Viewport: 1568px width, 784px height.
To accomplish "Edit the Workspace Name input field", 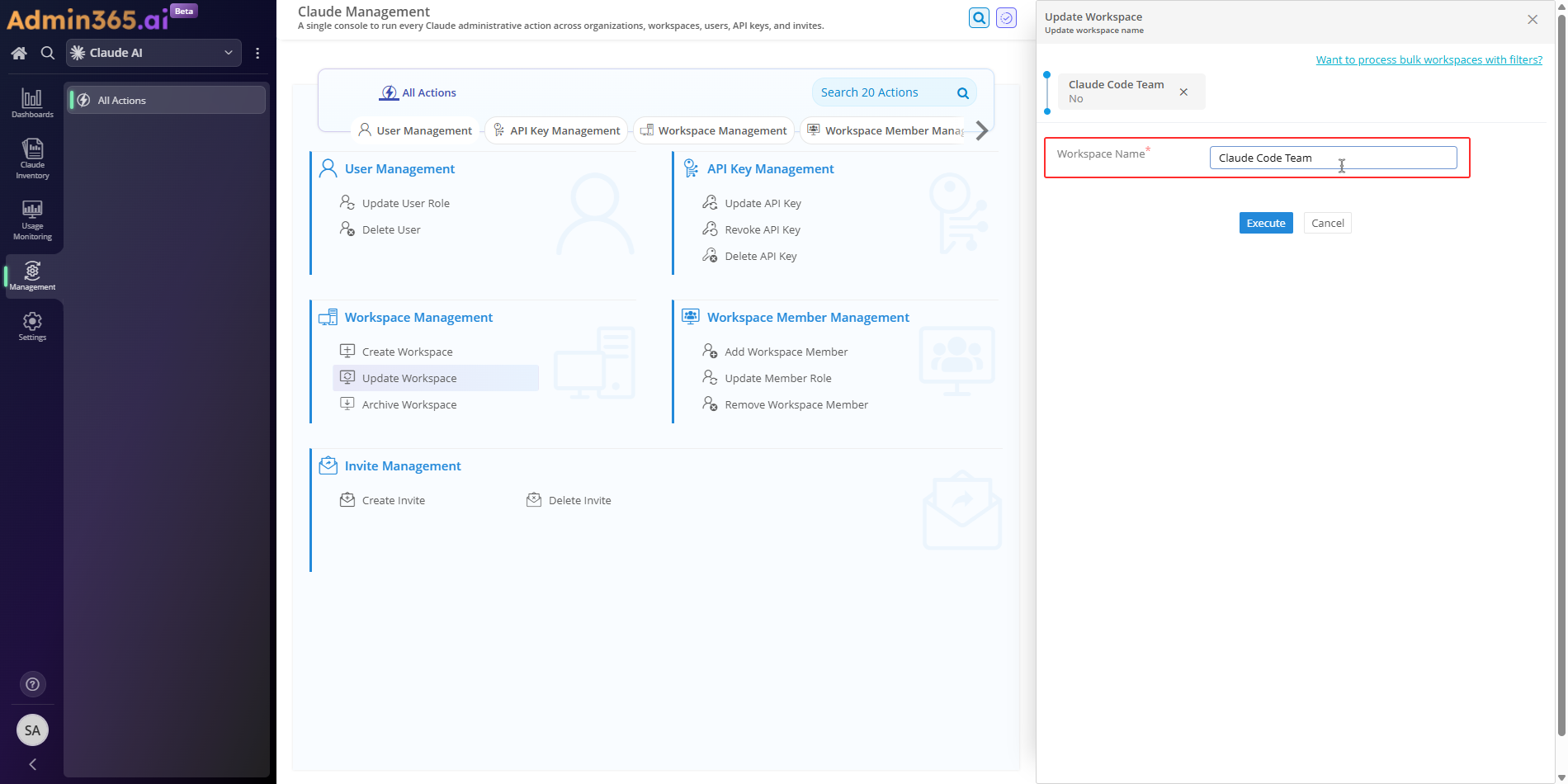I will 1333,158.
